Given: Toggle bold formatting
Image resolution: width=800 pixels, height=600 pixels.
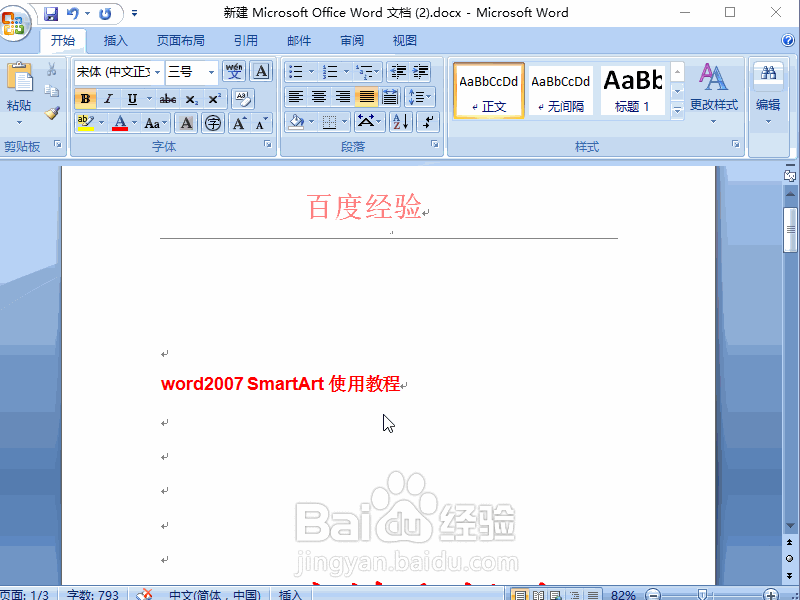Looking at the screenshot, I should [x=85, y=99].
